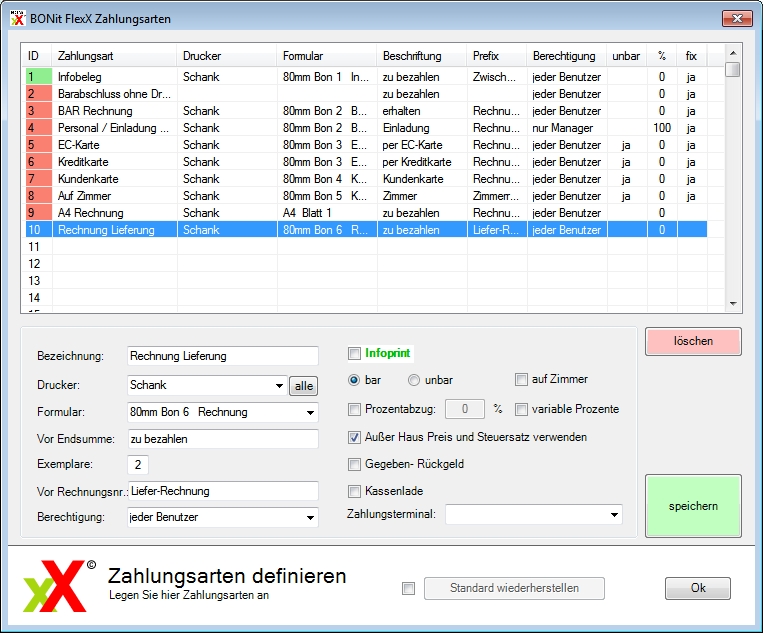The height and width of the screenshot is (633, 763).
Task: Select the BAR Rechnung row
Action: click(x=366, y=111)
